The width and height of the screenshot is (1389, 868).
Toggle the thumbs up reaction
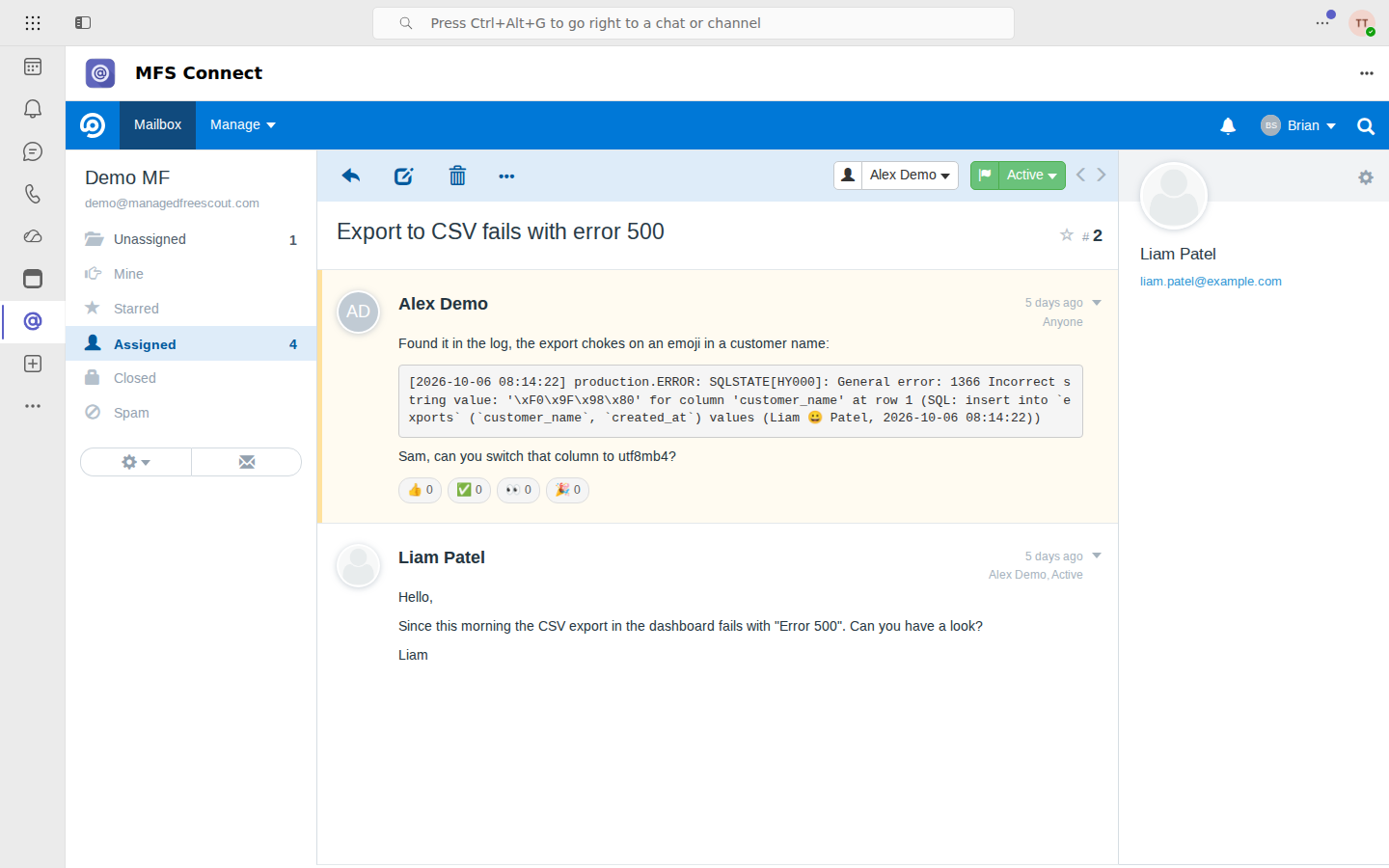[x=421, y=490]
